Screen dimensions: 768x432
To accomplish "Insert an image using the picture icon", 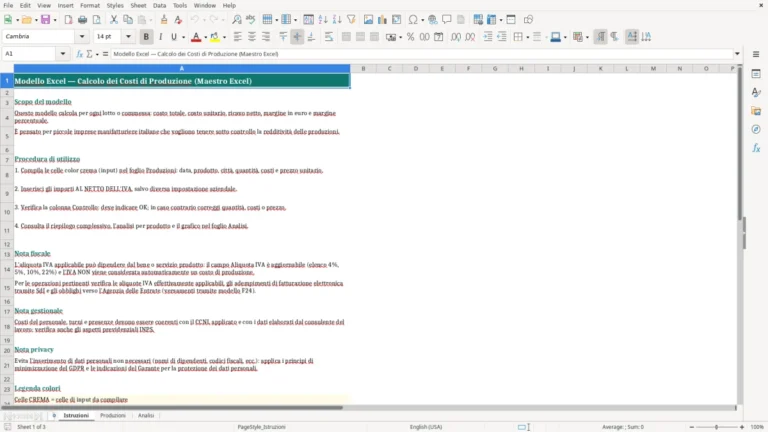I will (x=368, y=20).
